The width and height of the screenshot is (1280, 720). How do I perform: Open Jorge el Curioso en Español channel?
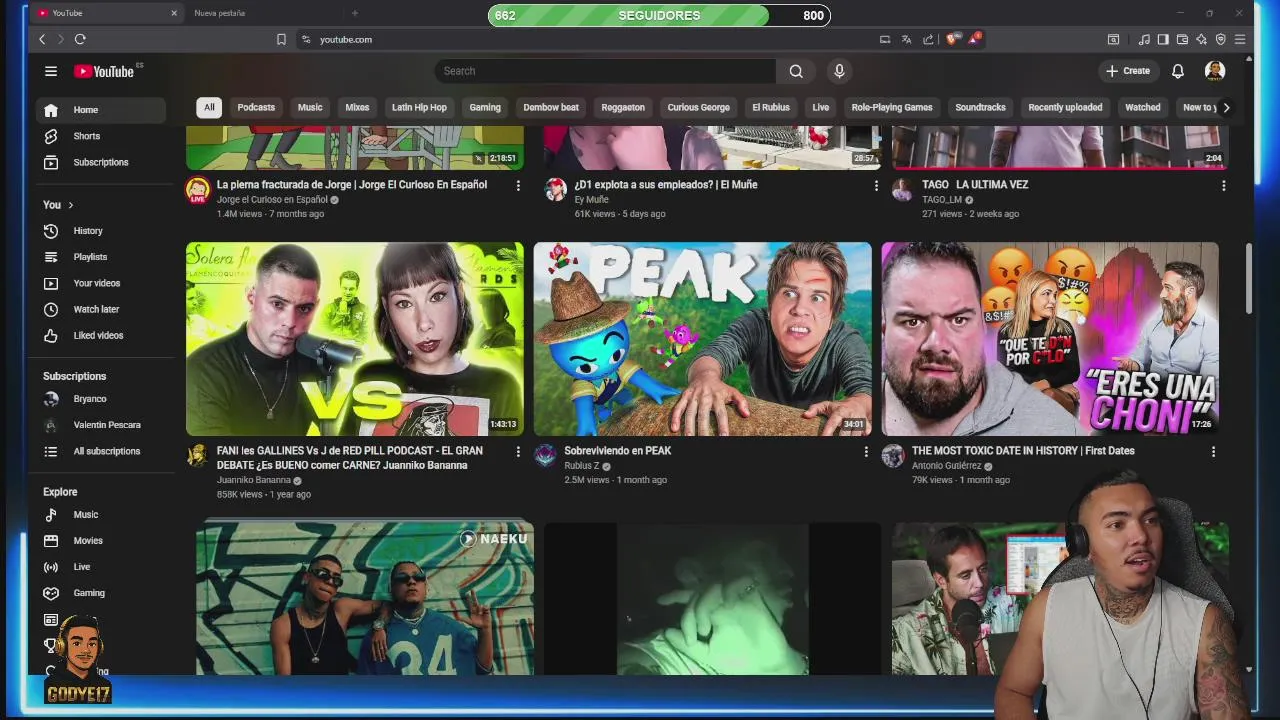(272, 200)
